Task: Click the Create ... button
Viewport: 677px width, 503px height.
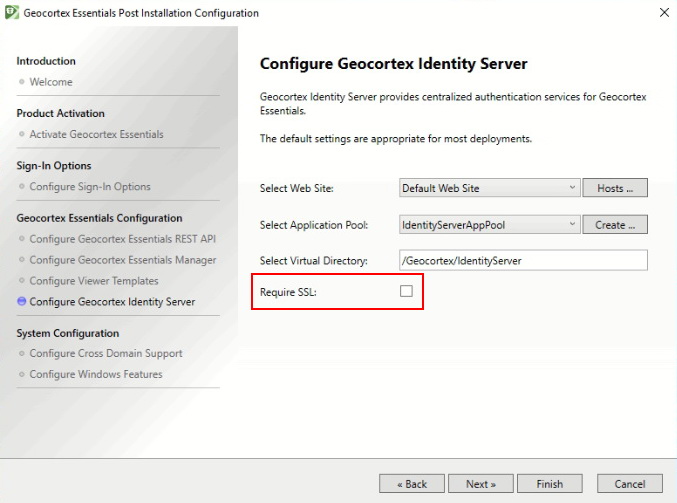Action: tap(615, 225)
